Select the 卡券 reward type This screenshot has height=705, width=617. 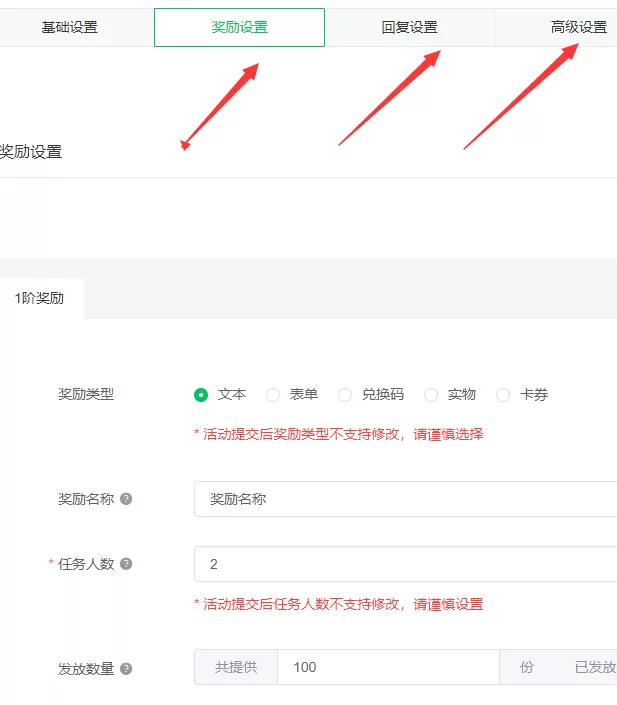click(503, 395)
